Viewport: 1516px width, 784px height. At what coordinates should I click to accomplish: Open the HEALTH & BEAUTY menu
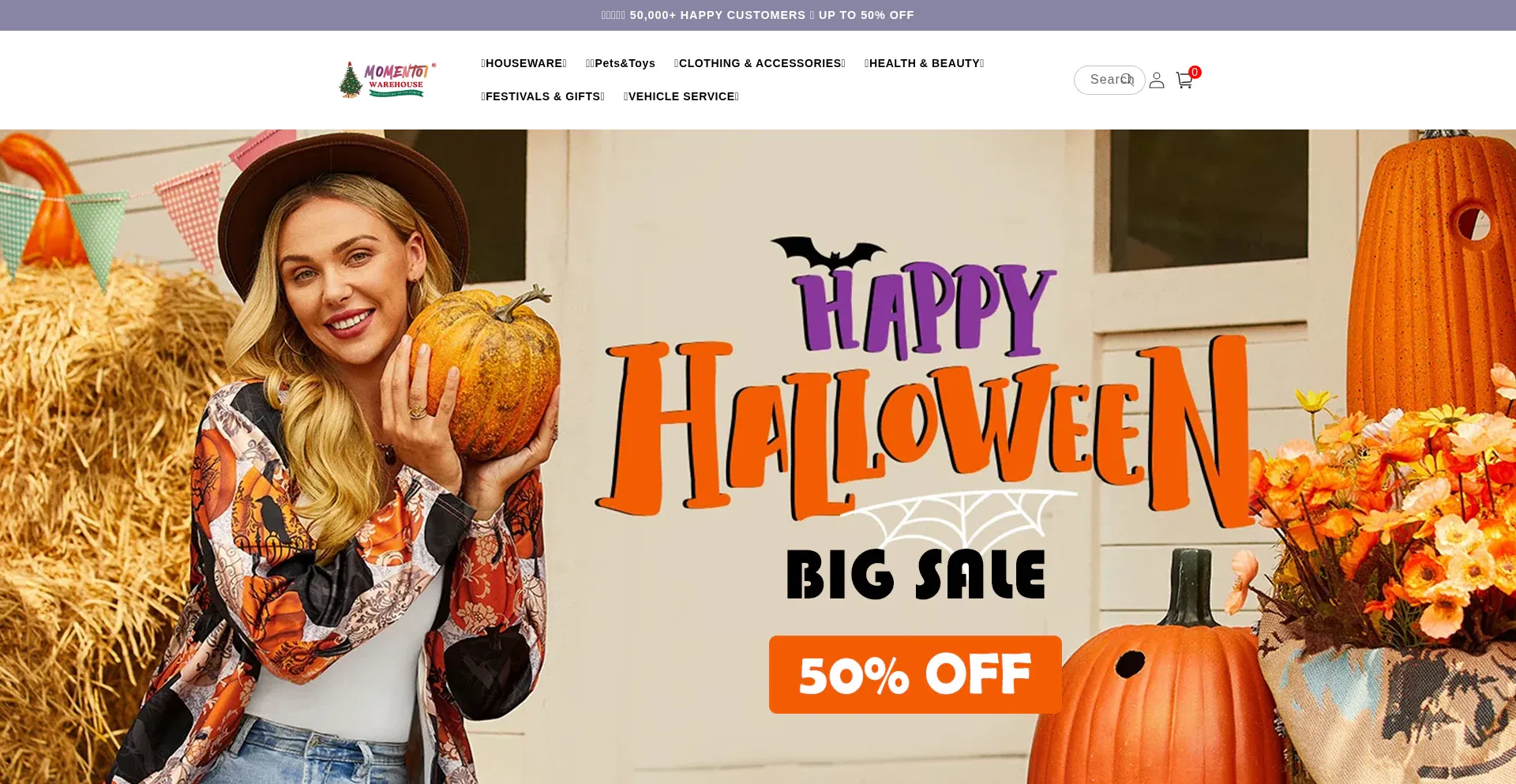tap(924, 63)
